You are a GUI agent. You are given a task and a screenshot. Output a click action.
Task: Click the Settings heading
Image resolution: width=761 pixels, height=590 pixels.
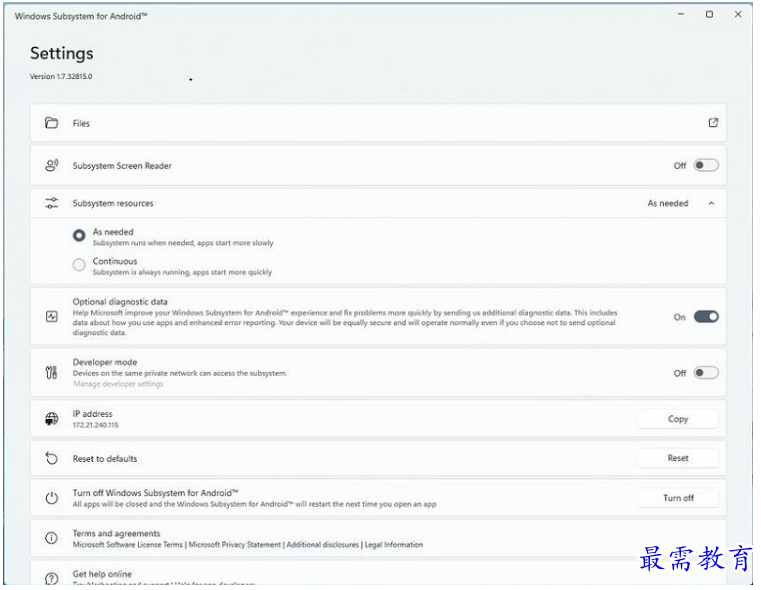click(x=62, y=53)
